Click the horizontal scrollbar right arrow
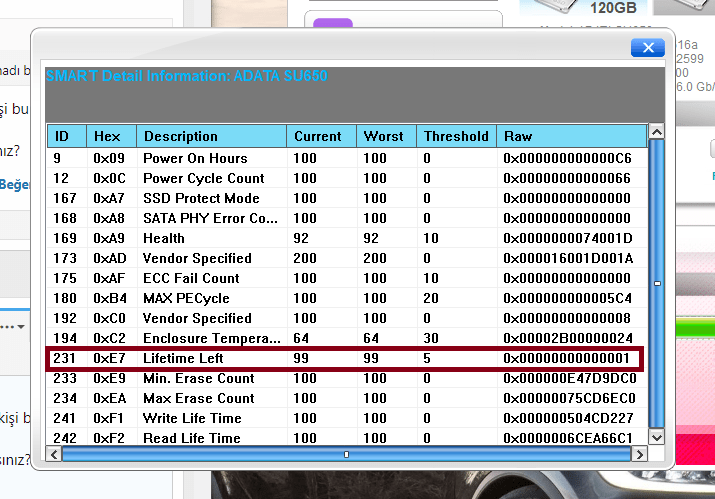This screenshot has width=715, height=499. coord(639,454)
